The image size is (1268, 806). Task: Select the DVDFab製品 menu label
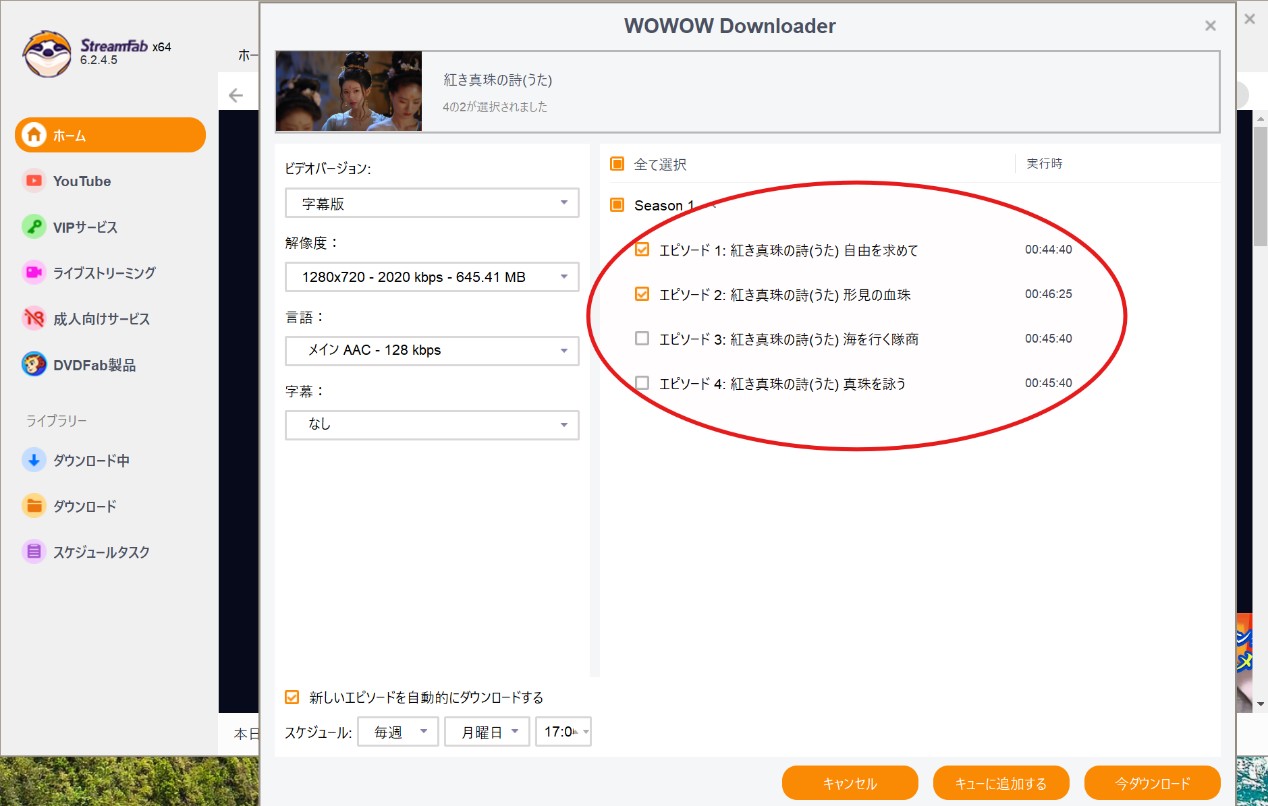[x=94, y=365]
